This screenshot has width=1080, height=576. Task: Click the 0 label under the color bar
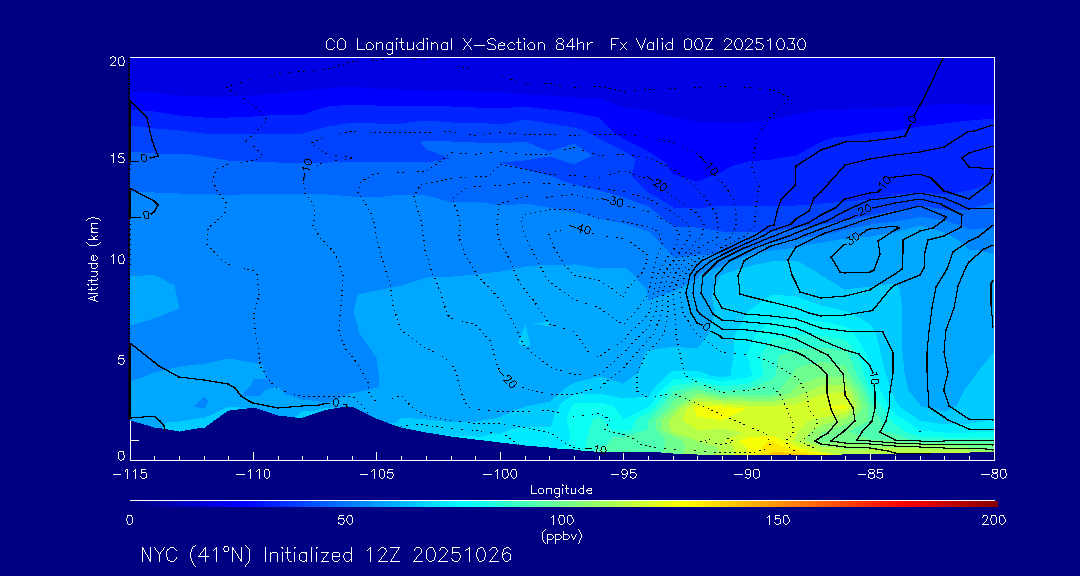(129, 520)
